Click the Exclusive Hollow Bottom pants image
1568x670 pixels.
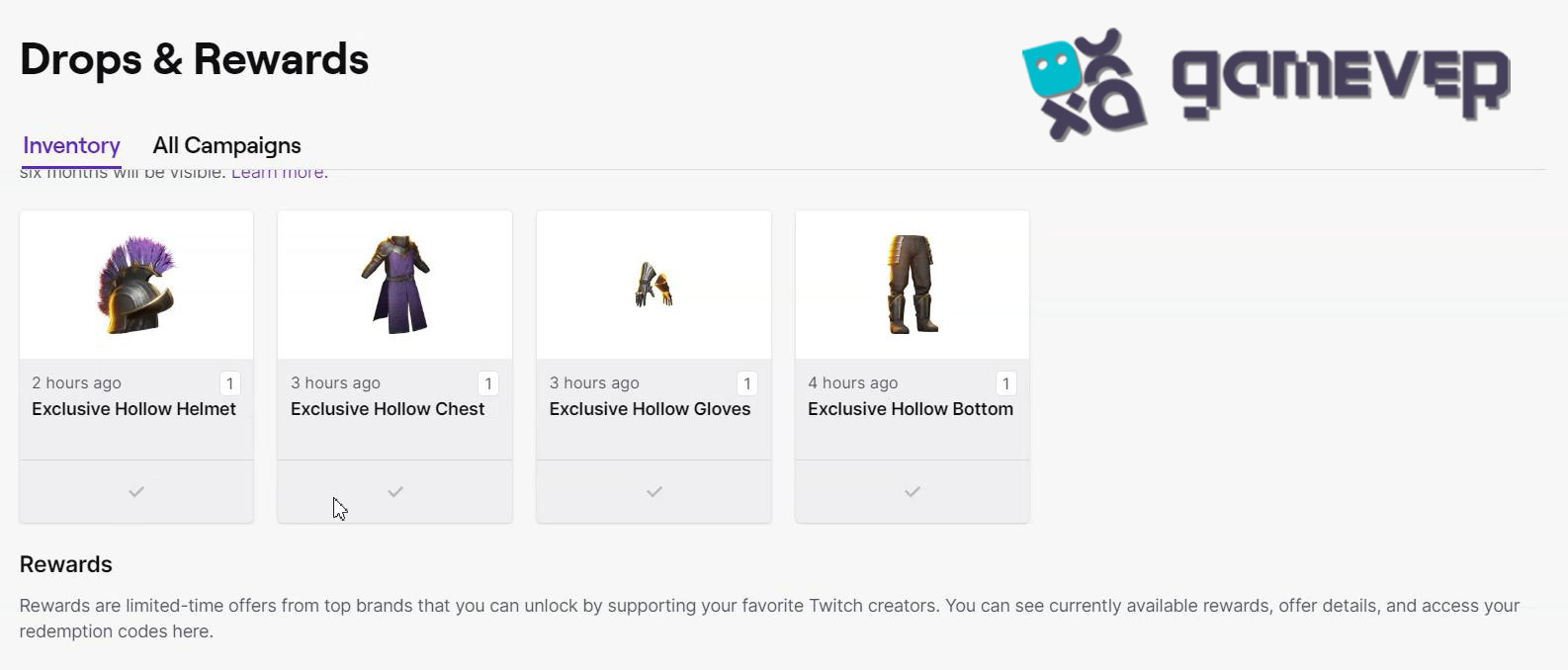pyautogui.click(x=913, y=285)
